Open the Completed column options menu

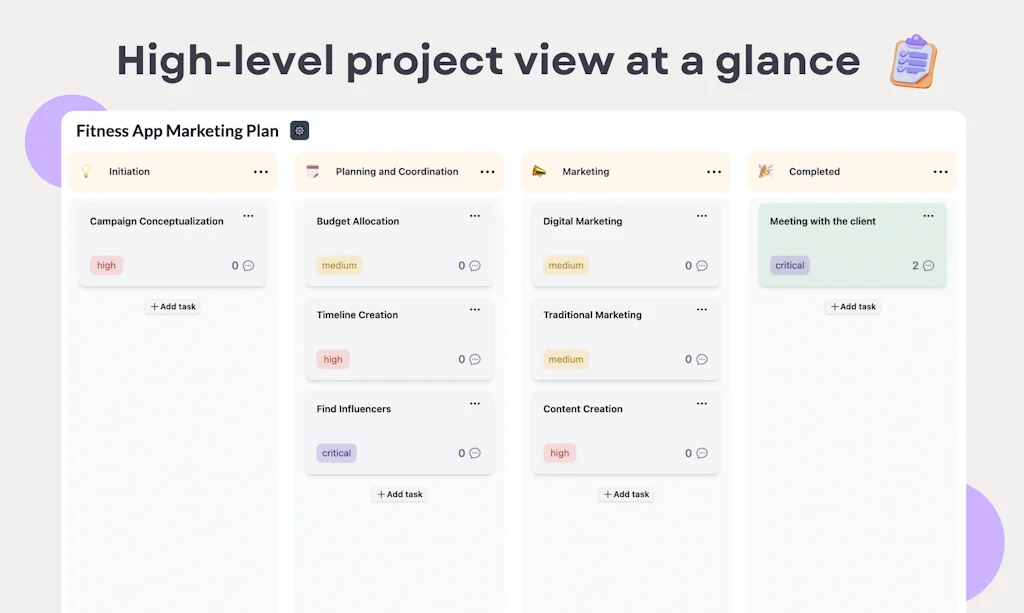[939, 171]
